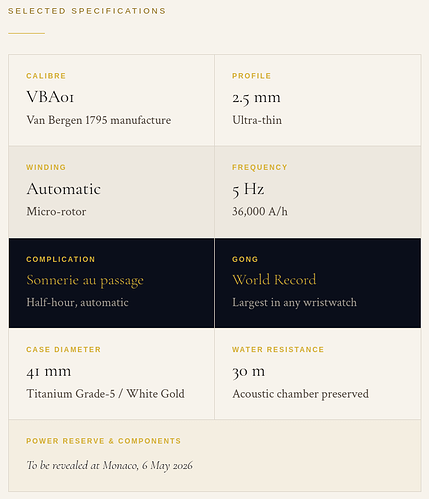Select the Frequency 5 Hz value

248,189
